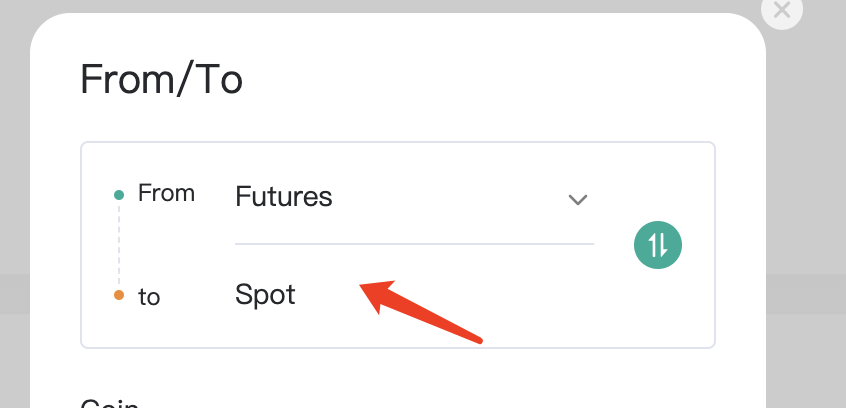Screen dimensions: 846x408
Task: Close the transfer dialog
Action: 782,9
